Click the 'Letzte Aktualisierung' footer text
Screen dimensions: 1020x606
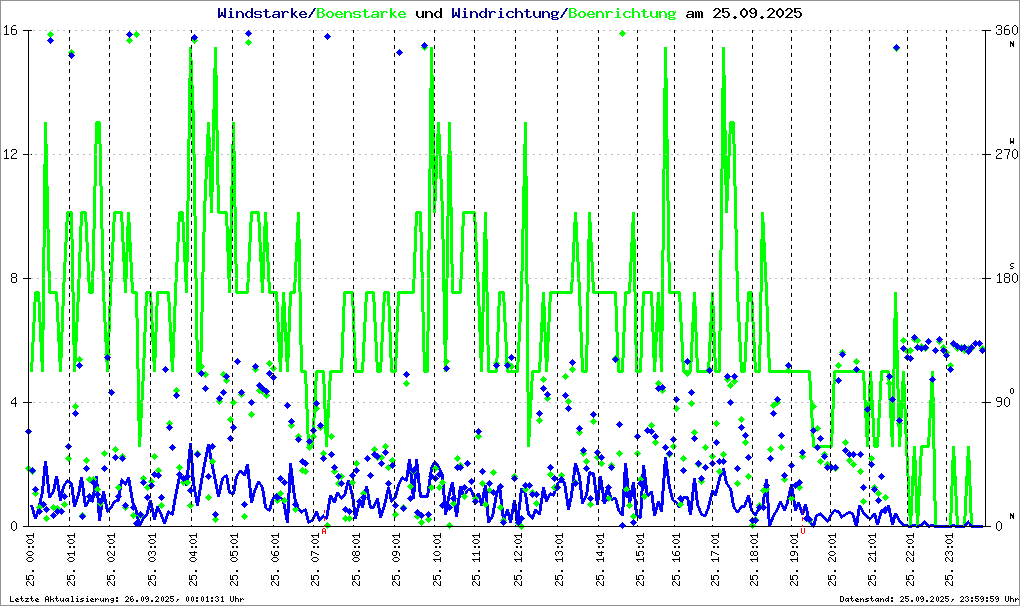[127, 599]
